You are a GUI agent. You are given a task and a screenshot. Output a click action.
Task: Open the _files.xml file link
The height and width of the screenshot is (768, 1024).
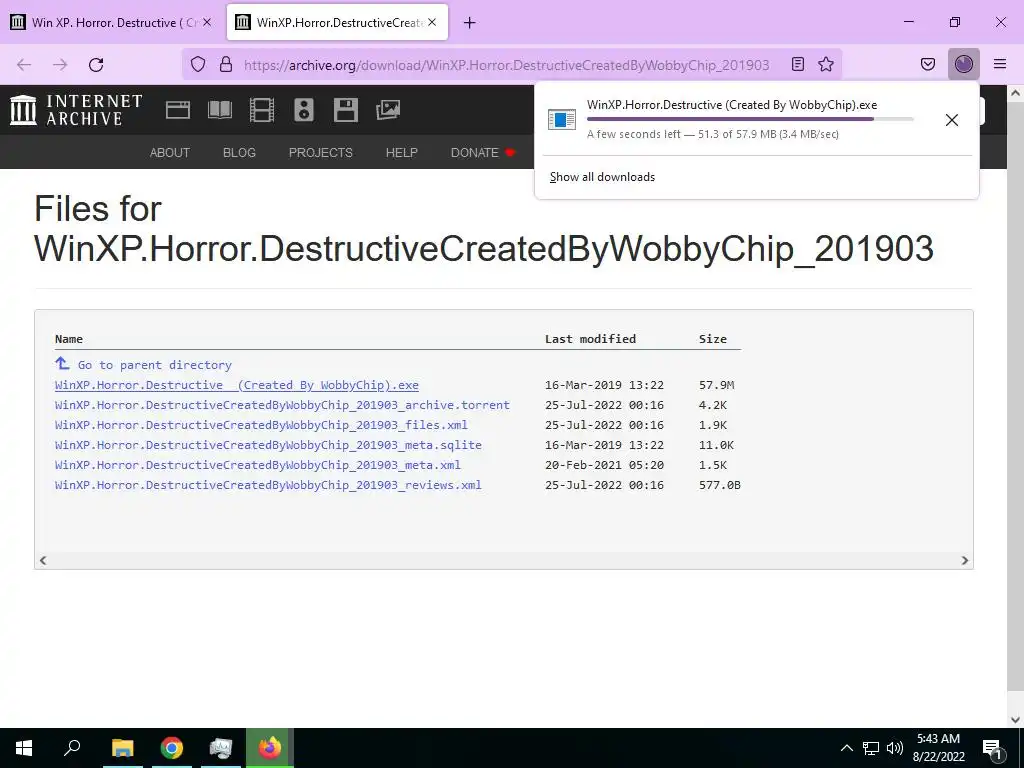click(261, 425)
